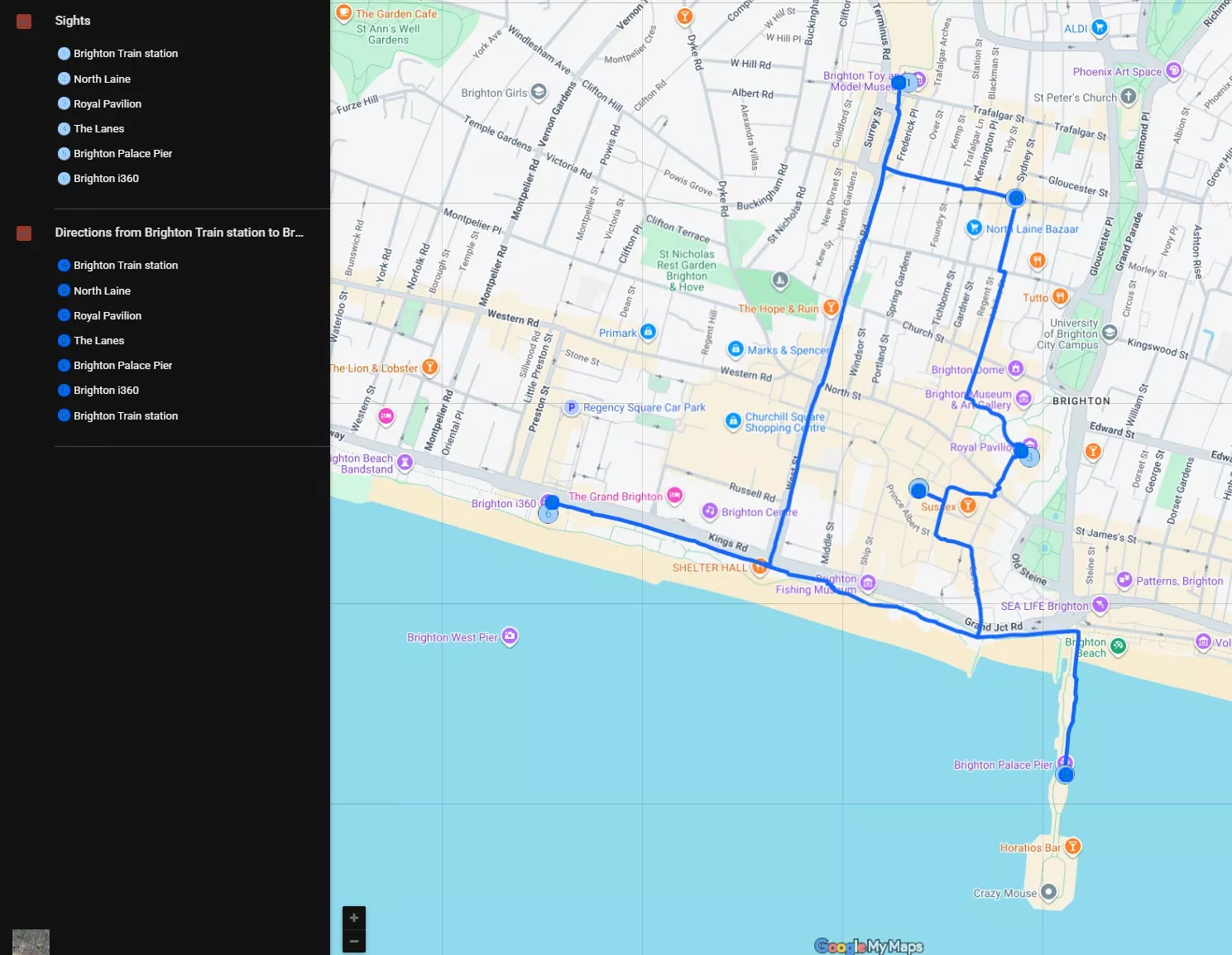Click the Churchill Square Shopping Centre icon
This screenshot has width=1232, height=955.
pos(733,421)
